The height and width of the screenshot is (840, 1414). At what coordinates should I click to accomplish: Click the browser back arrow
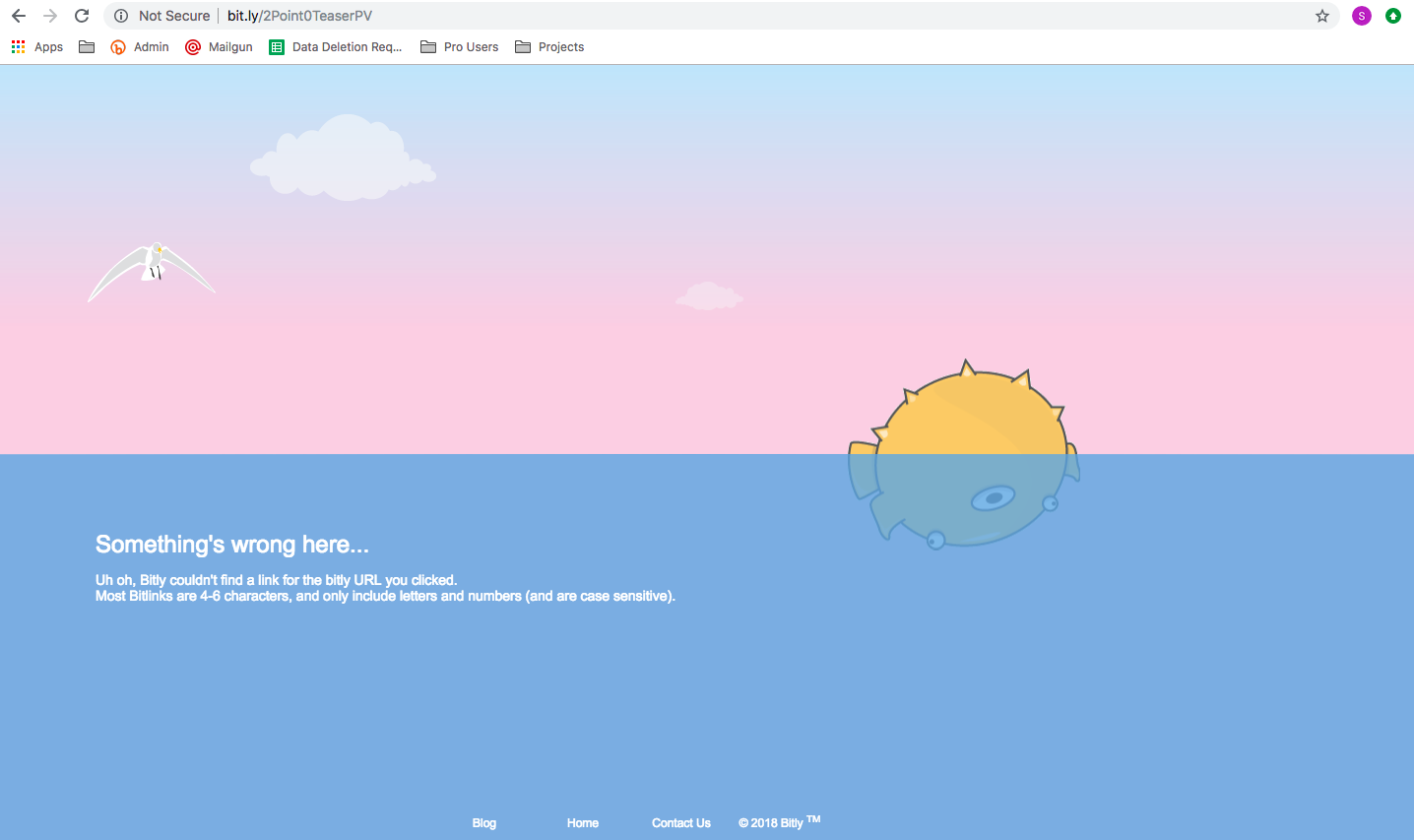point(19,16)
